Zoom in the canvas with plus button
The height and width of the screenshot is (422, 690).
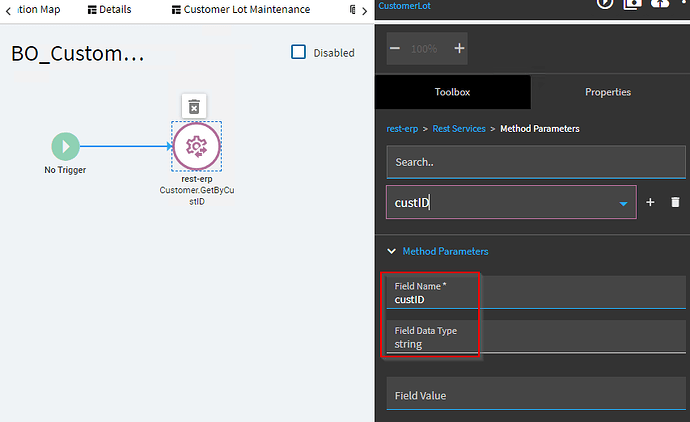click(x=459, y=48)
